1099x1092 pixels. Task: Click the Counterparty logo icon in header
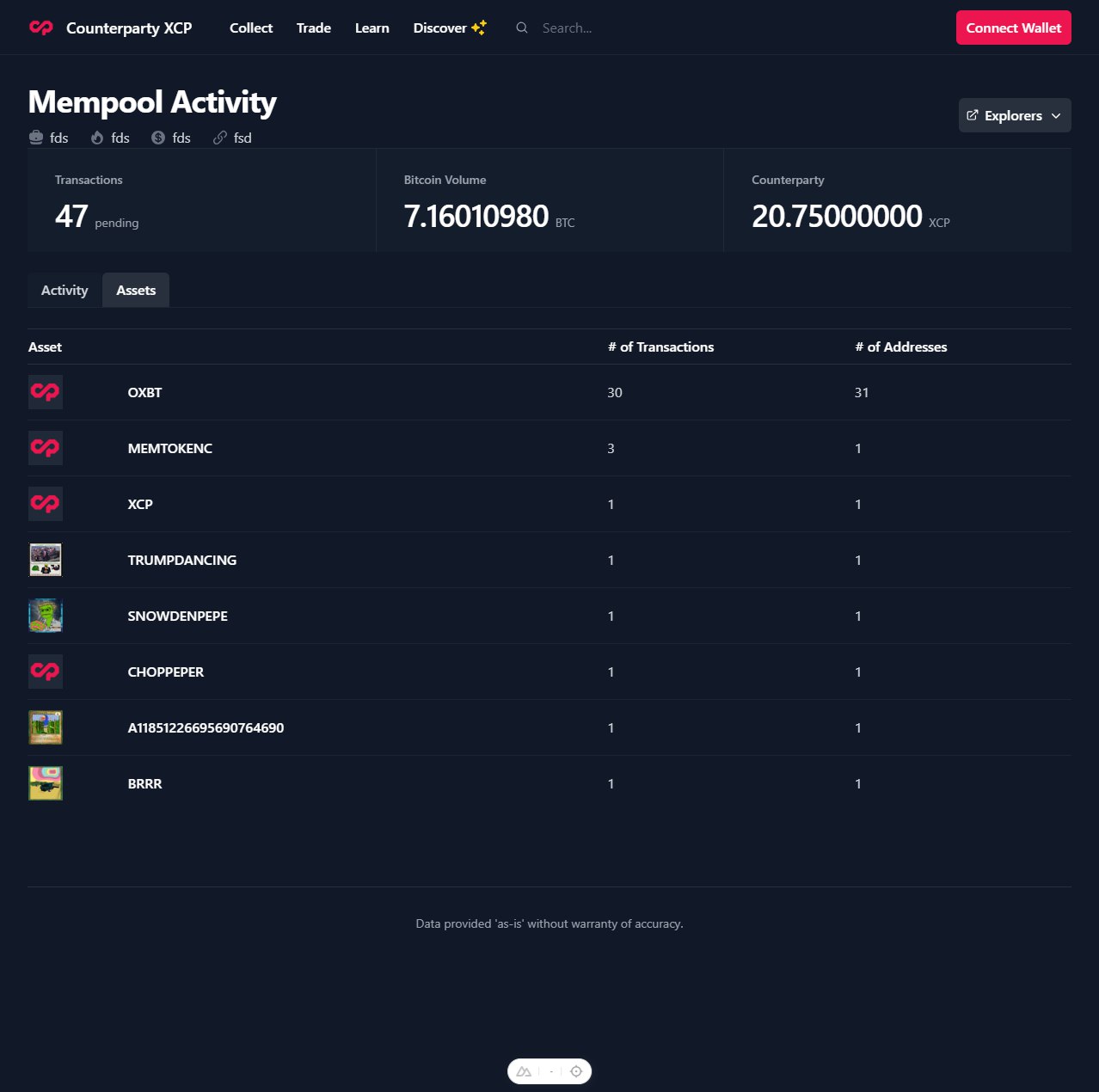tap(41, 28)
